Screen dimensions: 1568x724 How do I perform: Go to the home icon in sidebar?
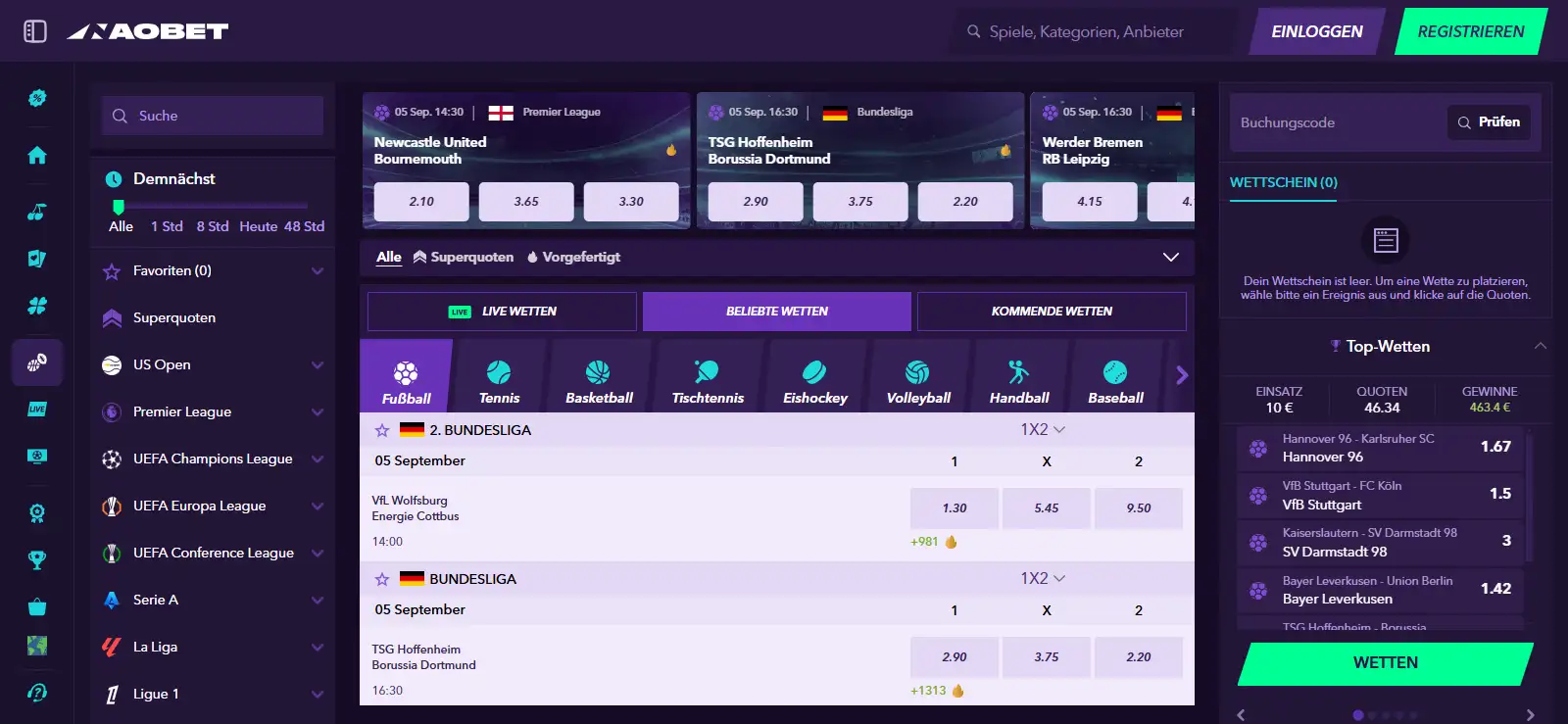tap(37, 155)
